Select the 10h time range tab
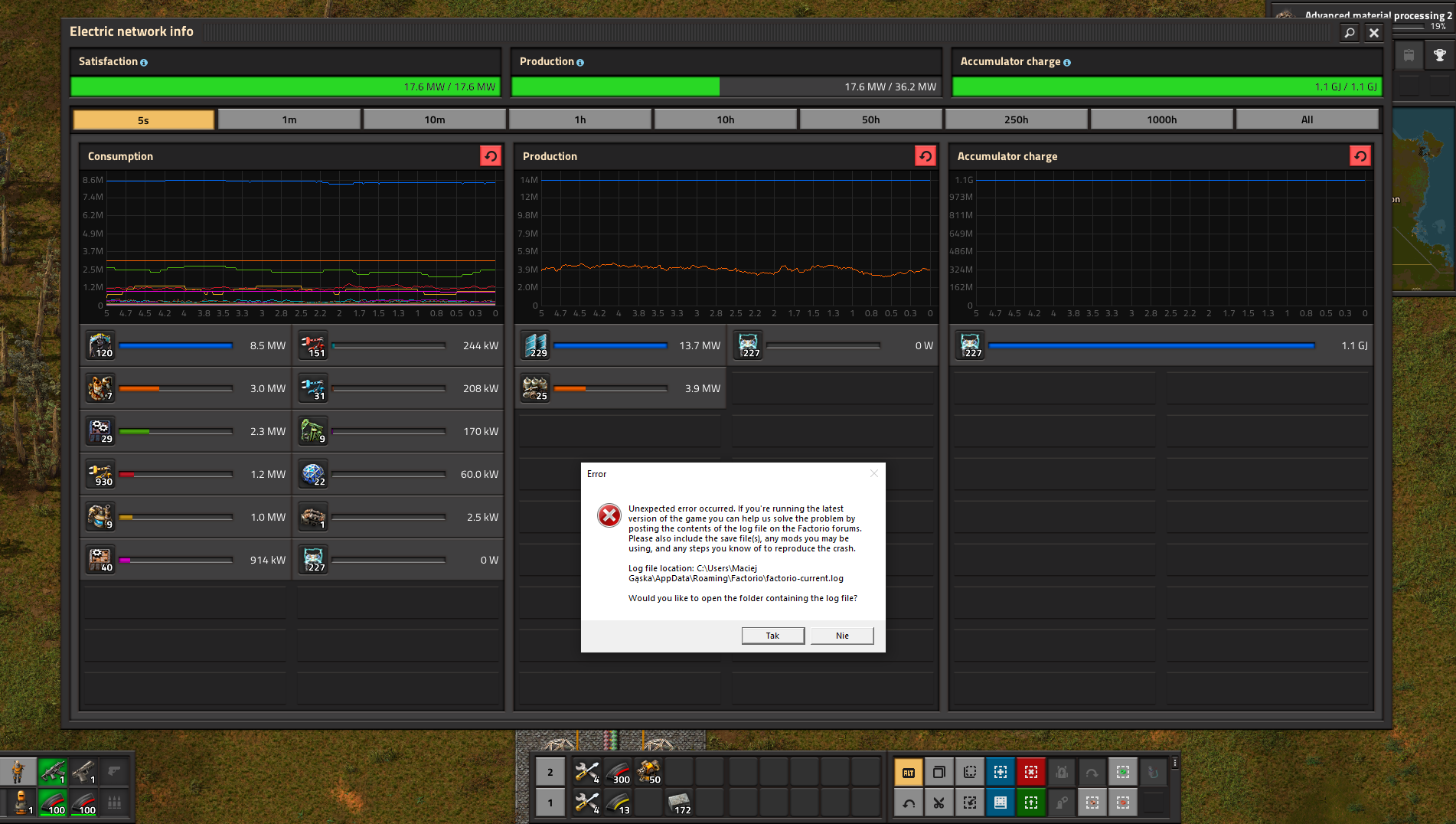Viewport: 1456px width, 824px height. 726,119
